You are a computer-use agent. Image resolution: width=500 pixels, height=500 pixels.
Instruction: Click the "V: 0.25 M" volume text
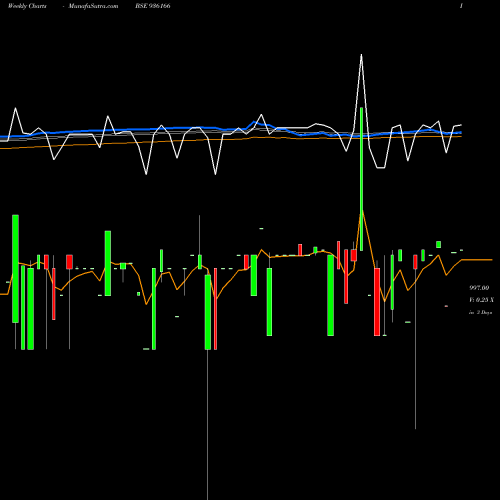tap(481, 300)
